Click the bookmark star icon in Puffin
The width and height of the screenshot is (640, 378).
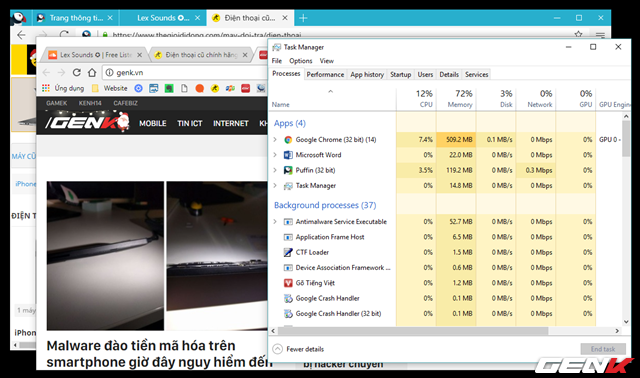(x=578, y=34)
